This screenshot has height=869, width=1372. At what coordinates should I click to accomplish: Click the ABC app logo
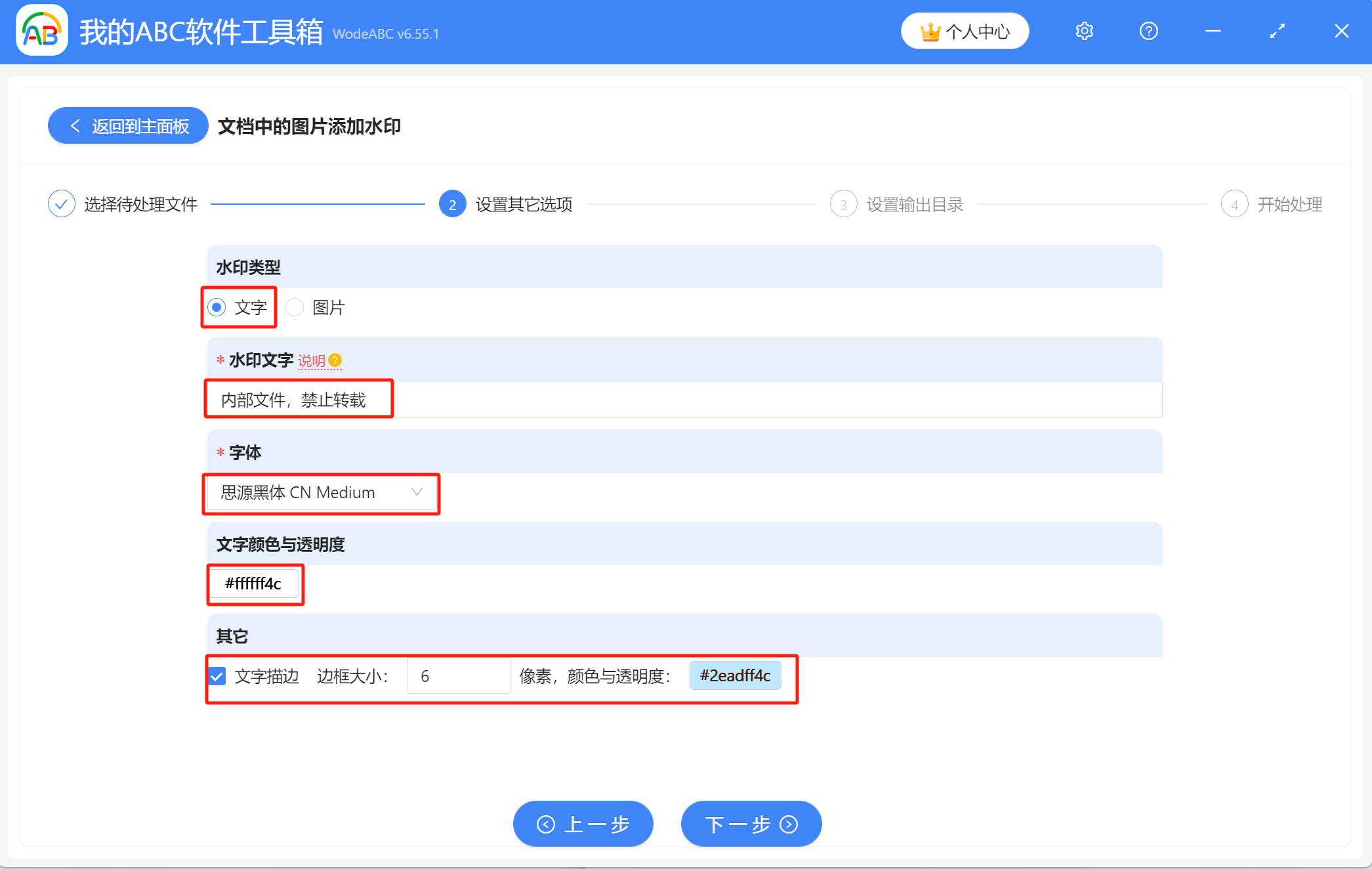pos(41,30)
